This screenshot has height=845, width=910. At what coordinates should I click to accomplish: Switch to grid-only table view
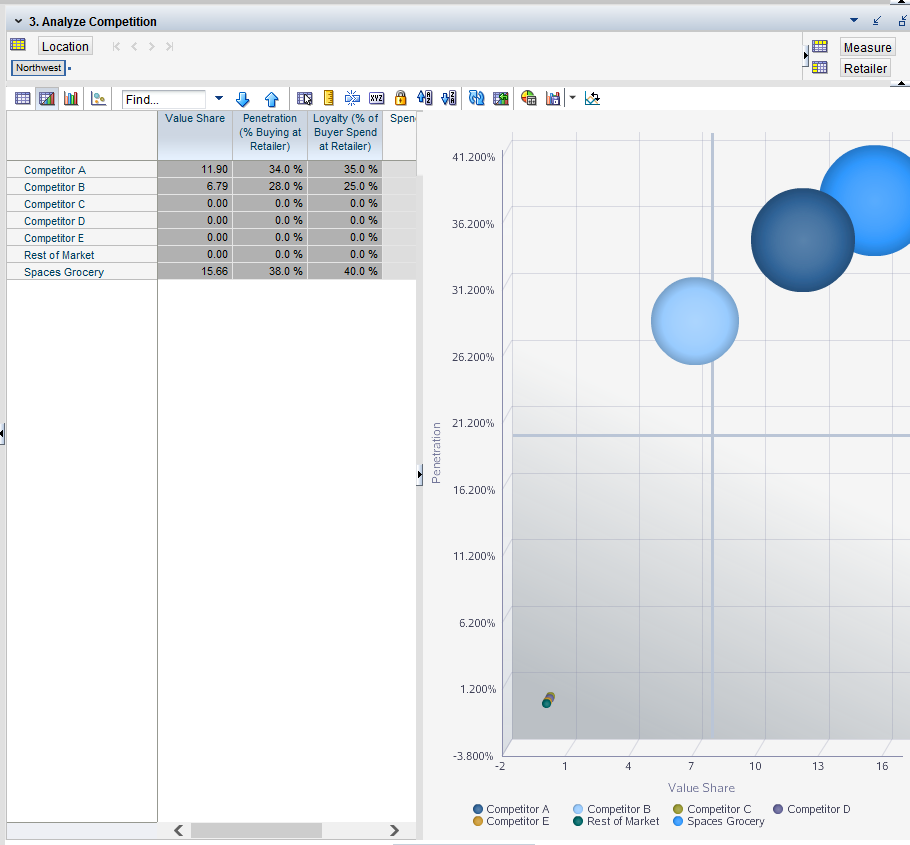pos(22,98)
